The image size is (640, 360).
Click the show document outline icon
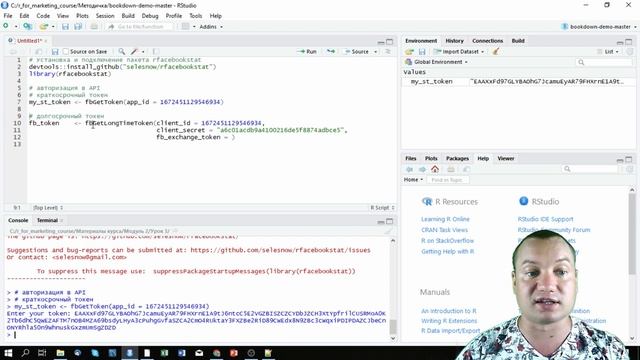(388, 51)
